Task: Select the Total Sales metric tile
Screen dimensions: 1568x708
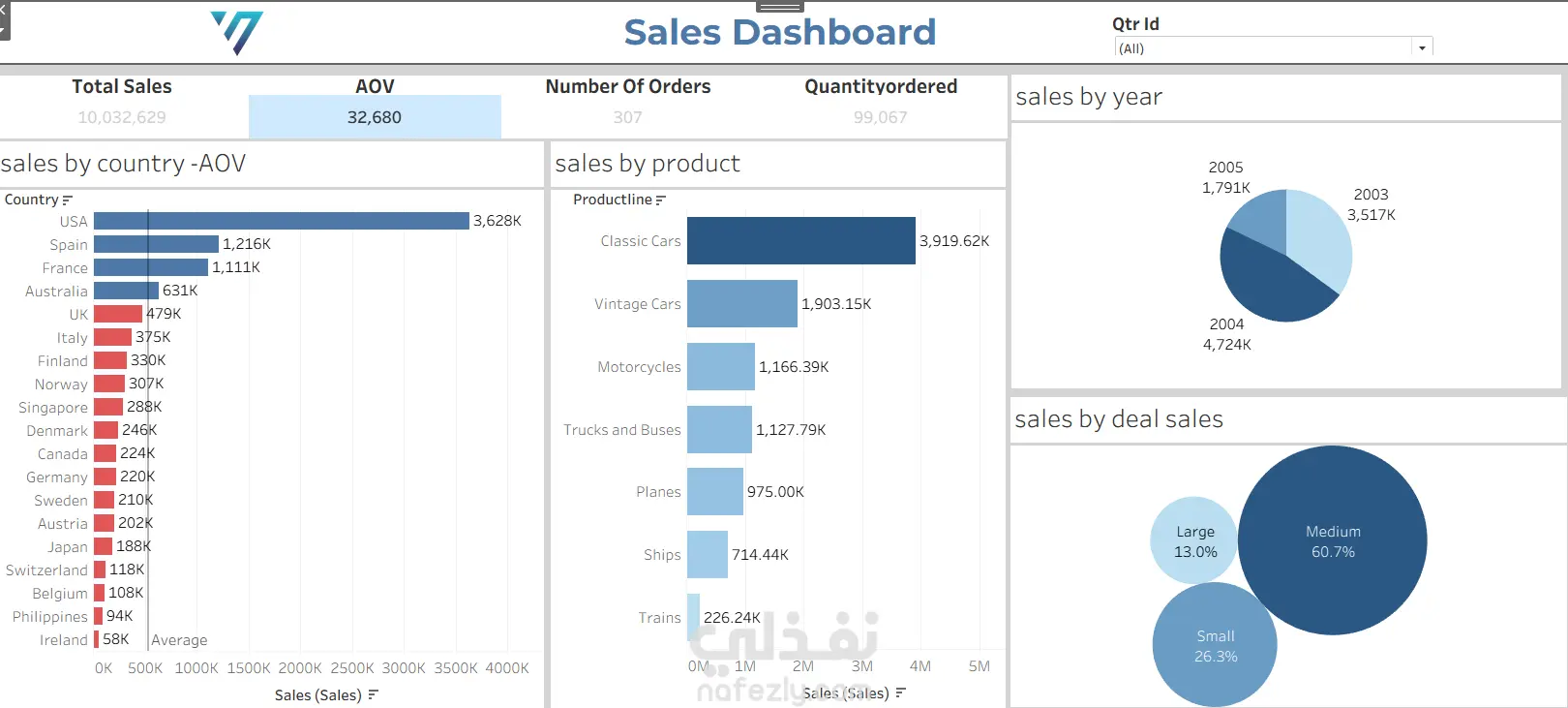Action: [122, 102]
